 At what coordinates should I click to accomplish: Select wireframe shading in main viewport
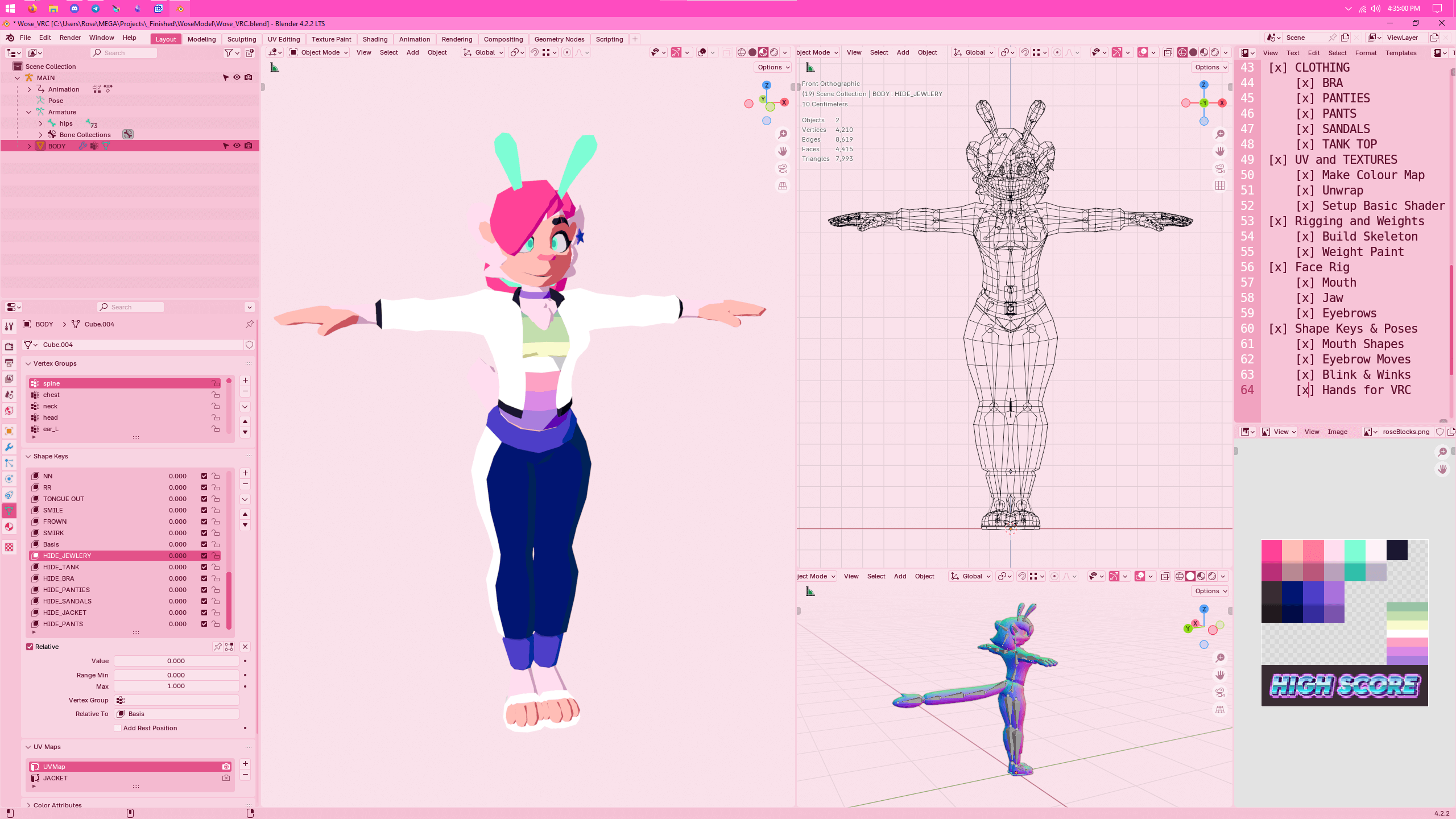click(x=742, y=52)
